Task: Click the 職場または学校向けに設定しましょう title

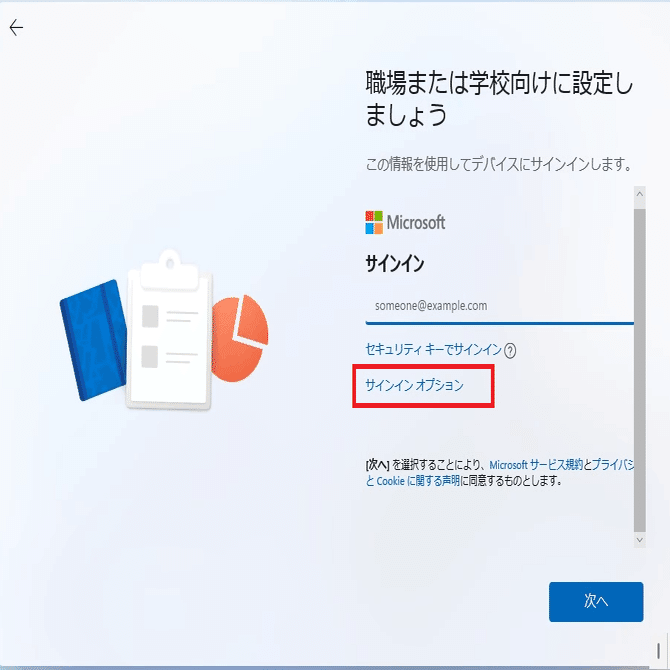Action: [499, 99]
